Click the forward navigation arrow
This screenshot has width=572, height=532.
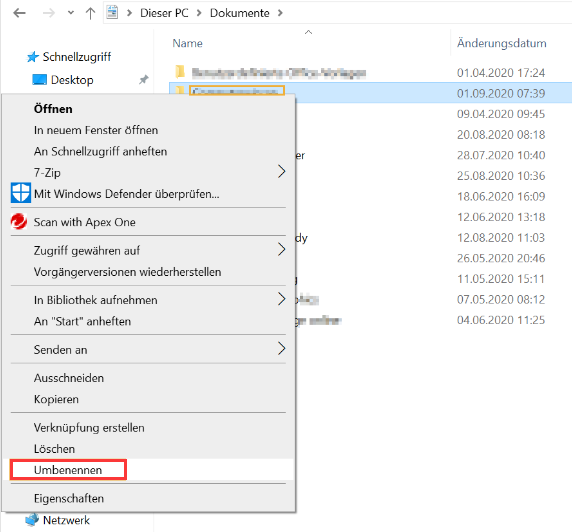pyautogui.click(x=49, y=13)
